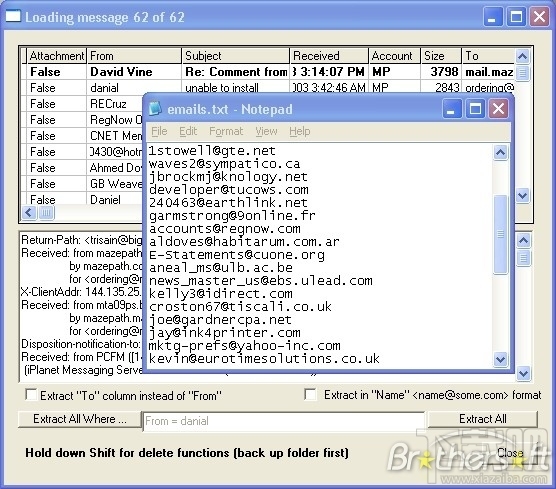Click size value 3798

tap(444, 72)
